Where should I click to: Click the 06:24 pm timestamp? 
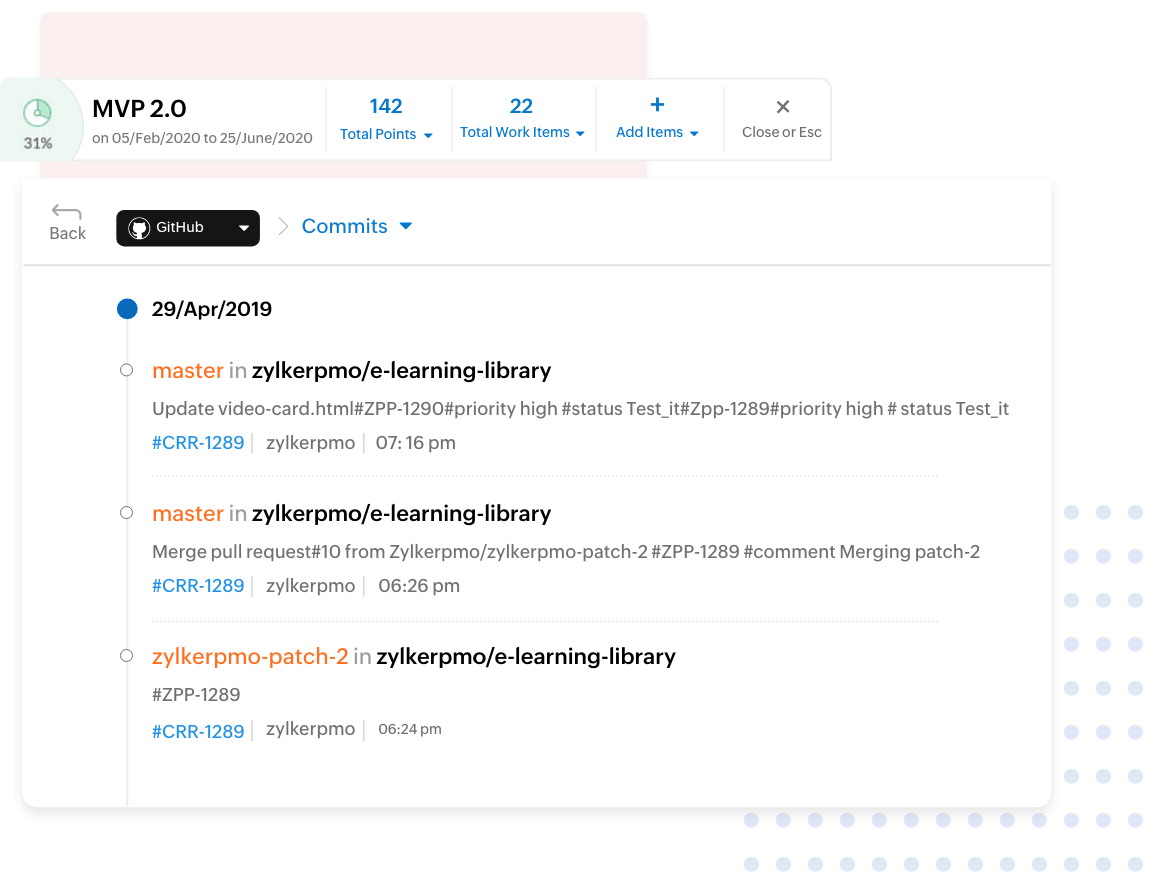click(x=410, y=729)
